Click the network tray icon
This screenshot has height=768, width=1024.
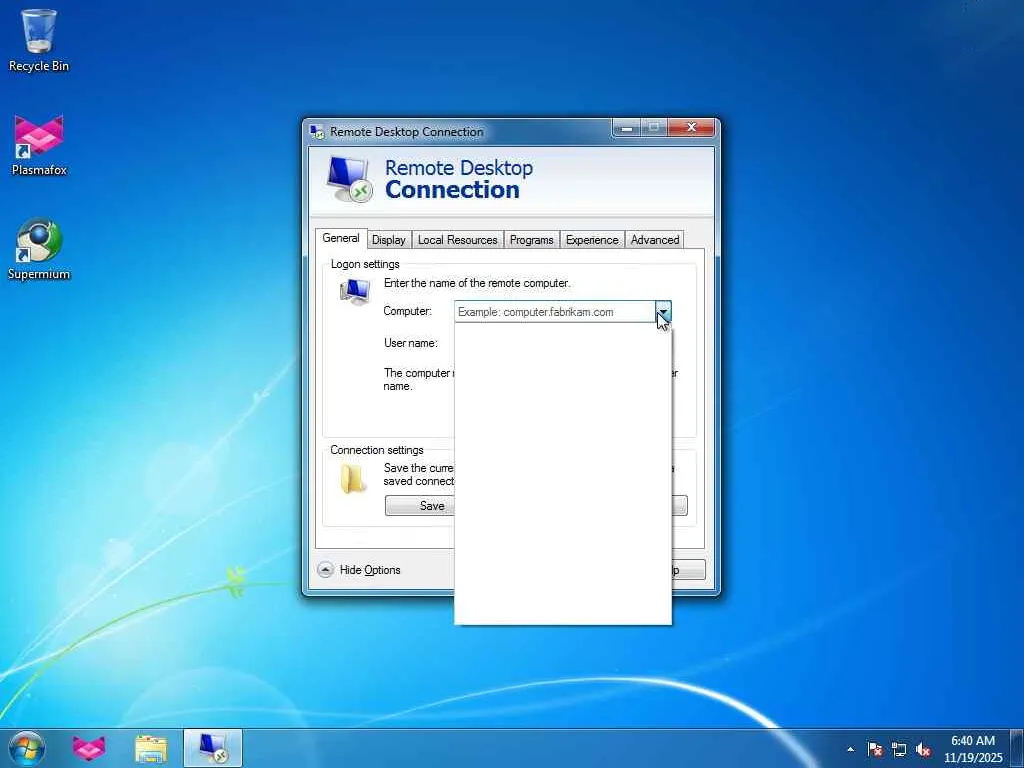(899, 749)
